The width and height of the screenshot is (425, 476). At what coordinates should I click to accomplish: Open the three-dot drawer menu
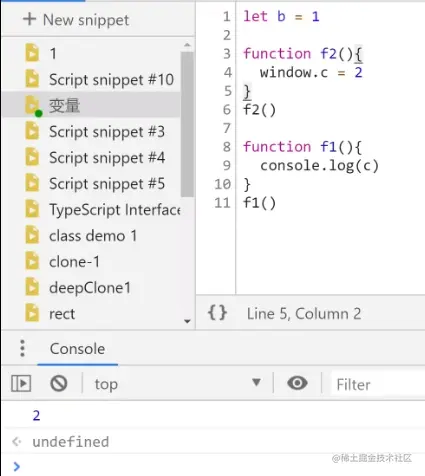point(22,348)
